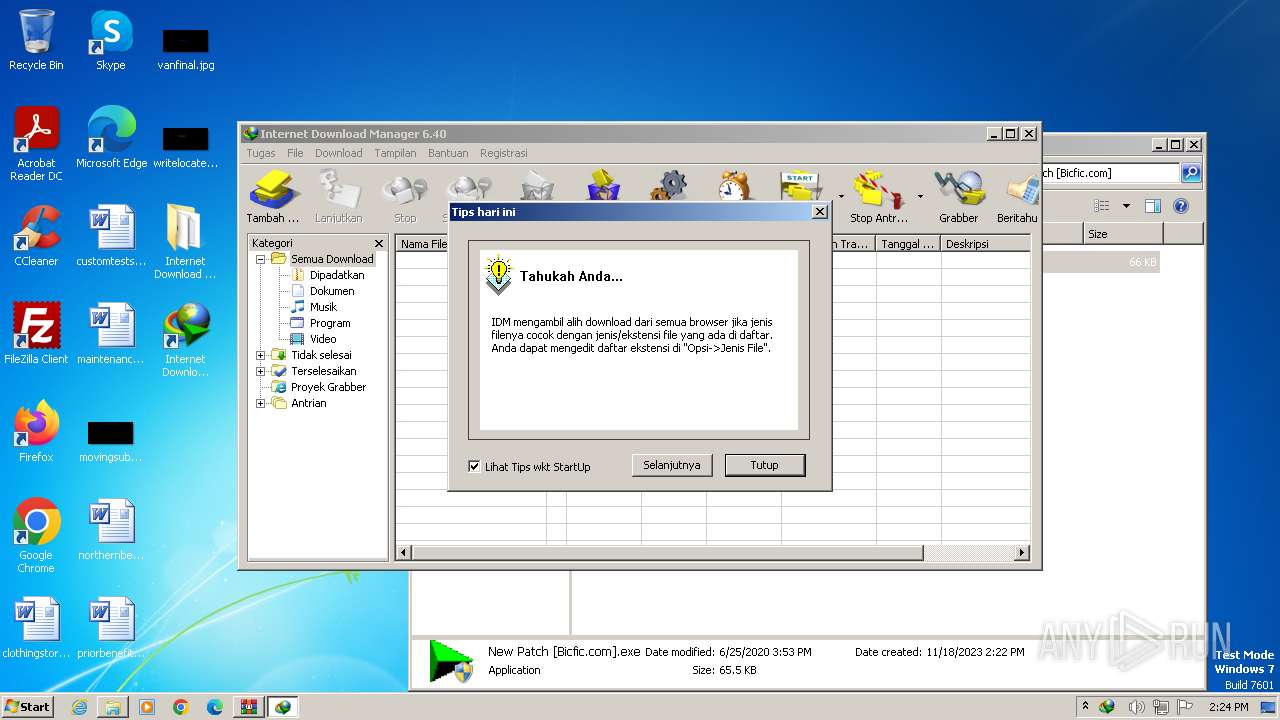
Task: Open the Tugas menu
Action: 261,153
